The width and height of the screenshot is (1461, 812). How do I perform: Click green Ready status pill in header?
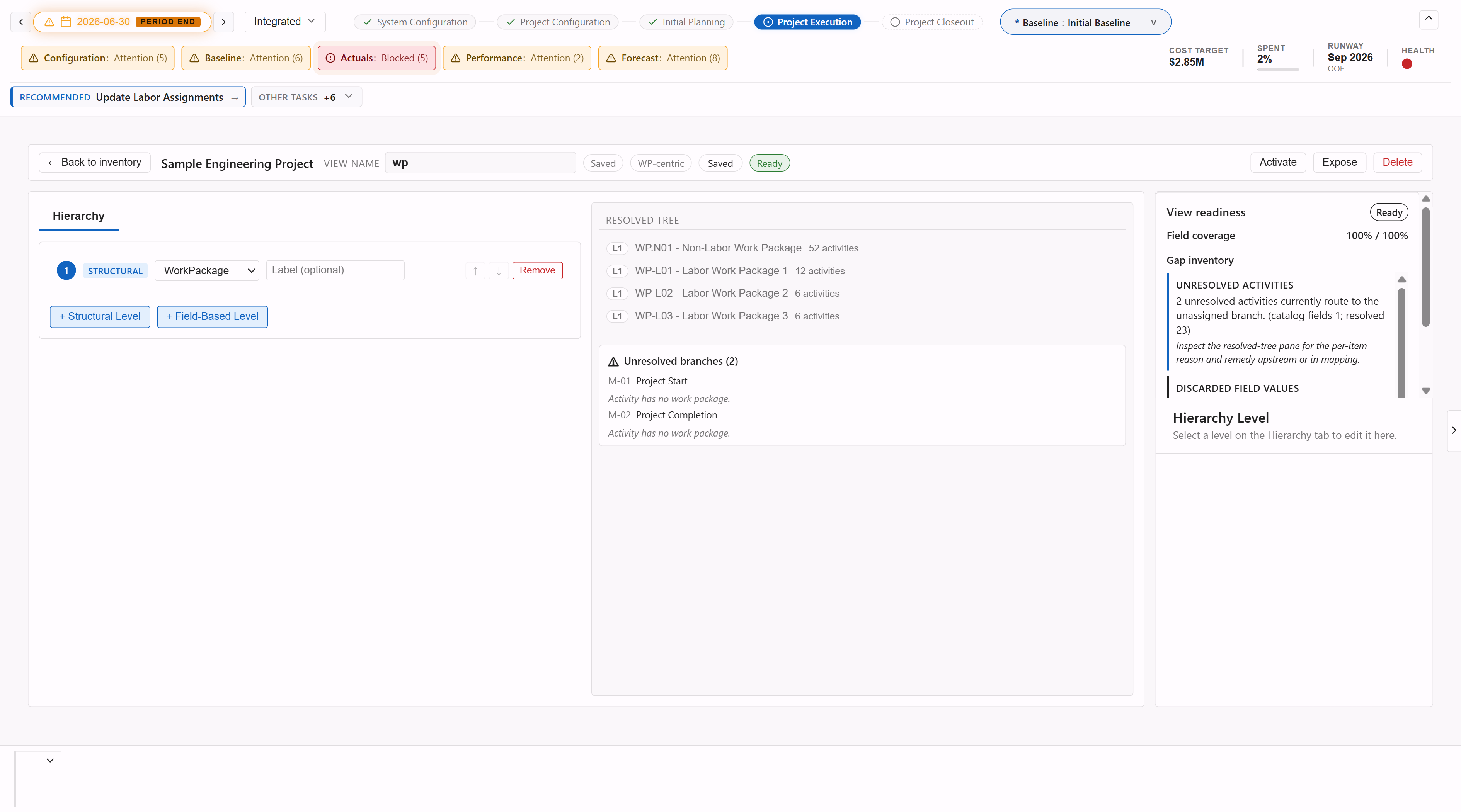coord(770,163)
